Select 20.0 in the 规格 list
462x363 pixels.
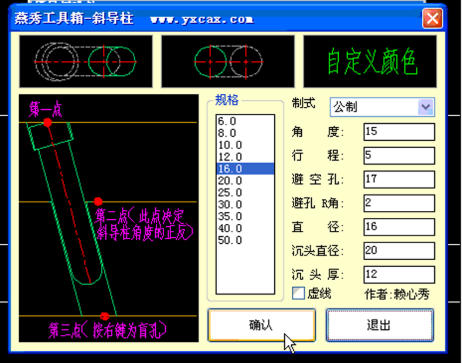[x=245, y=181]
